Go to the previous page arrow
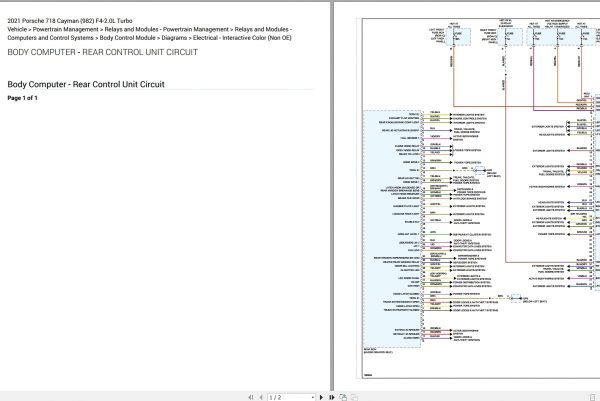The height and width of the screenshot is (401, 600). pyautogui.click(x=261, y=398)
